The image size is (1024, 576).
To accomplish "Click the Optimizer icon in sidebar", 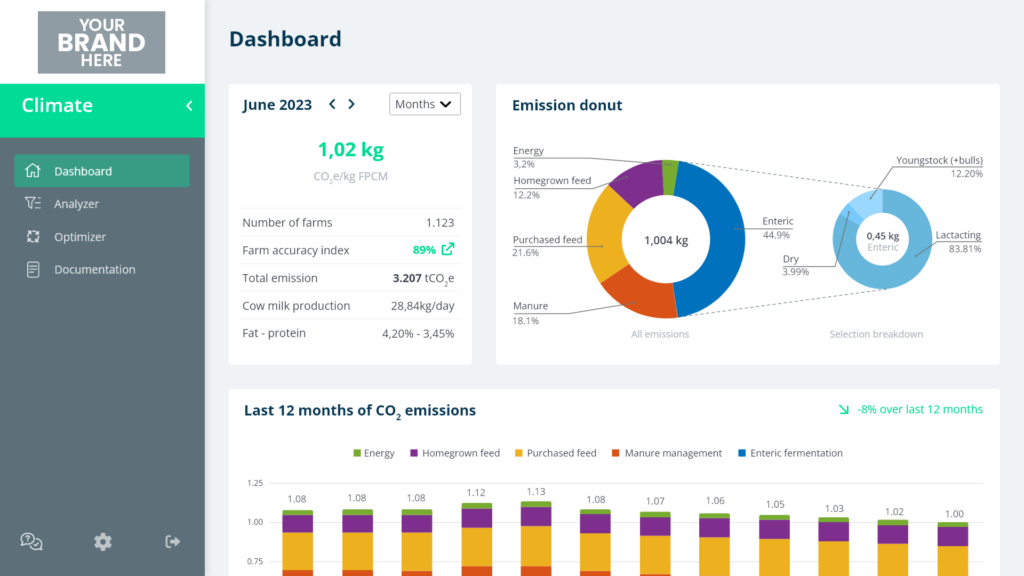I will (33, 236).
